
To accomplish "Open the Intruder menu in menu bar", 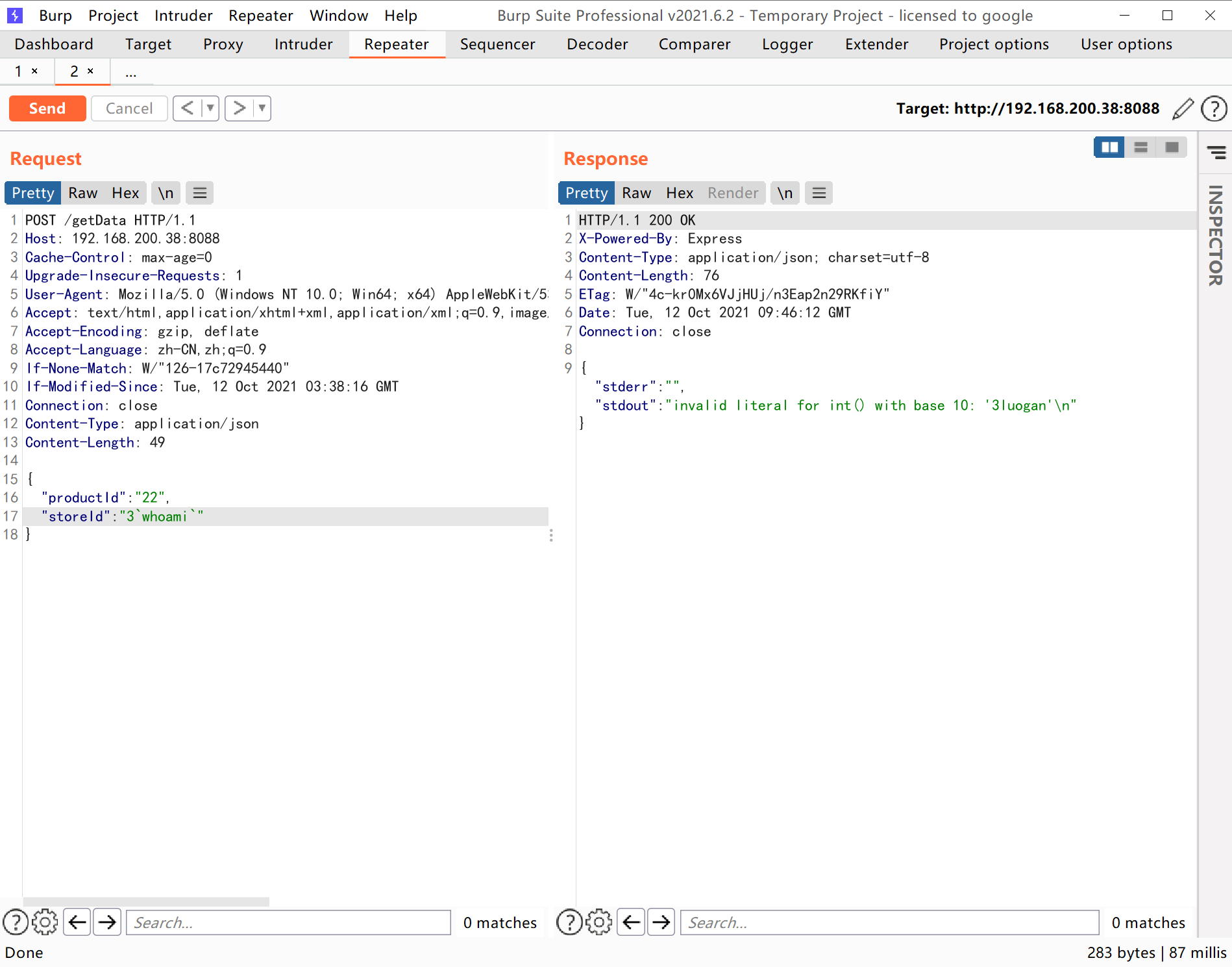I will point(183,16).
